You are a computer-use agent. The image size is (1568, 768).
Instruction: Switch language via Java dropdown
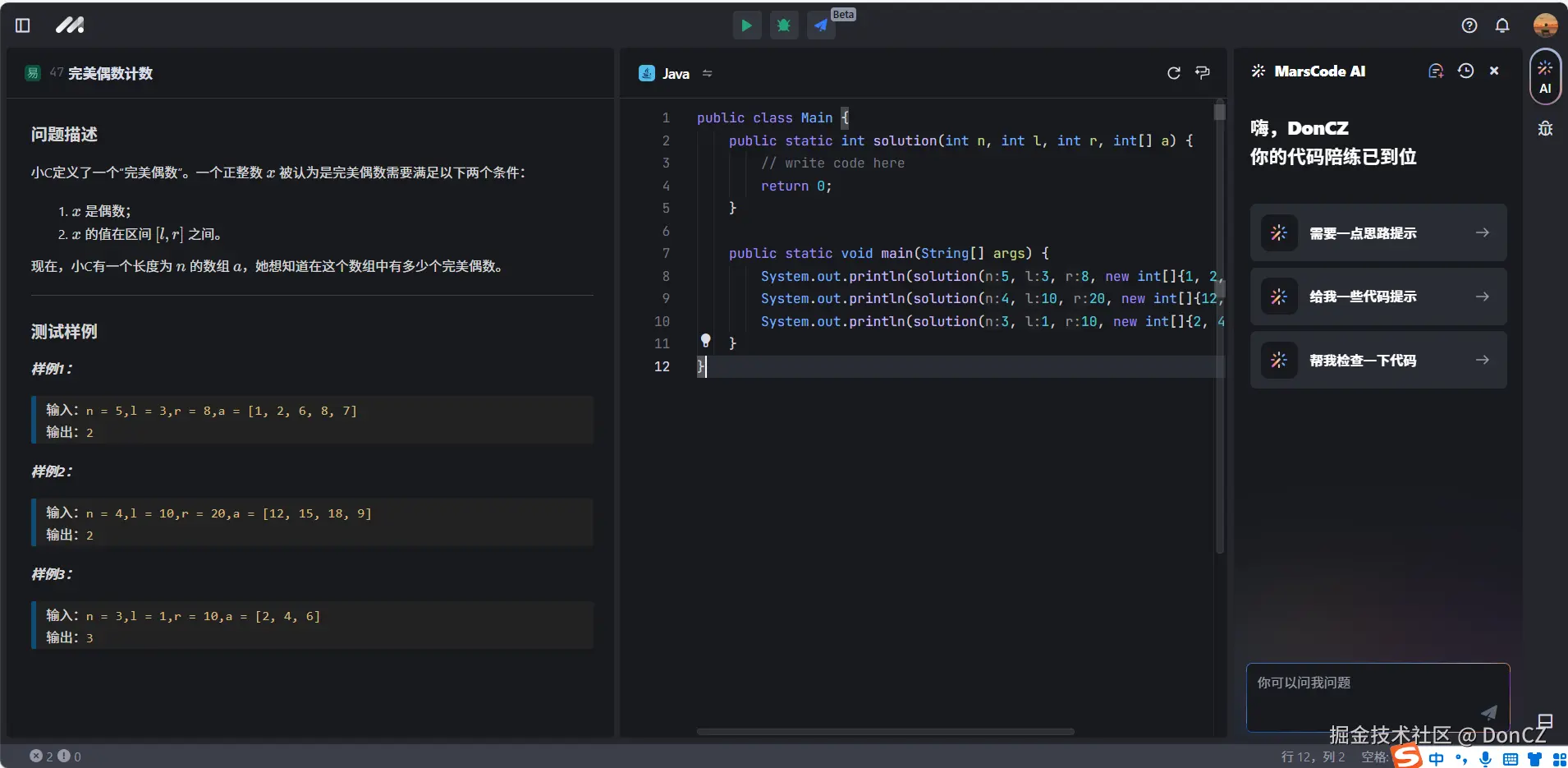[676, 73]
